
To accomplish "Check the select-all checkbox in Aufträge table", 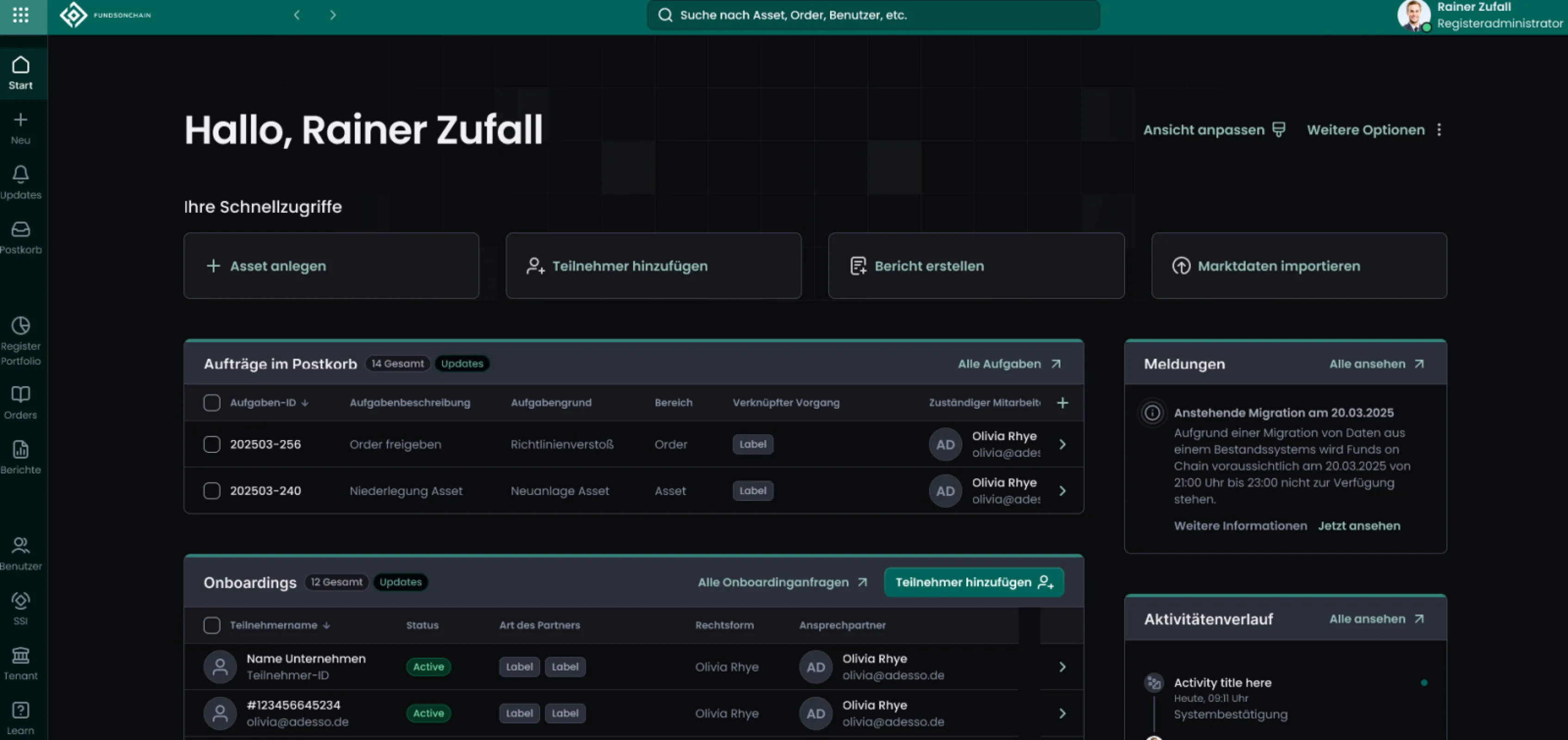I will click(x=212, y=402).
